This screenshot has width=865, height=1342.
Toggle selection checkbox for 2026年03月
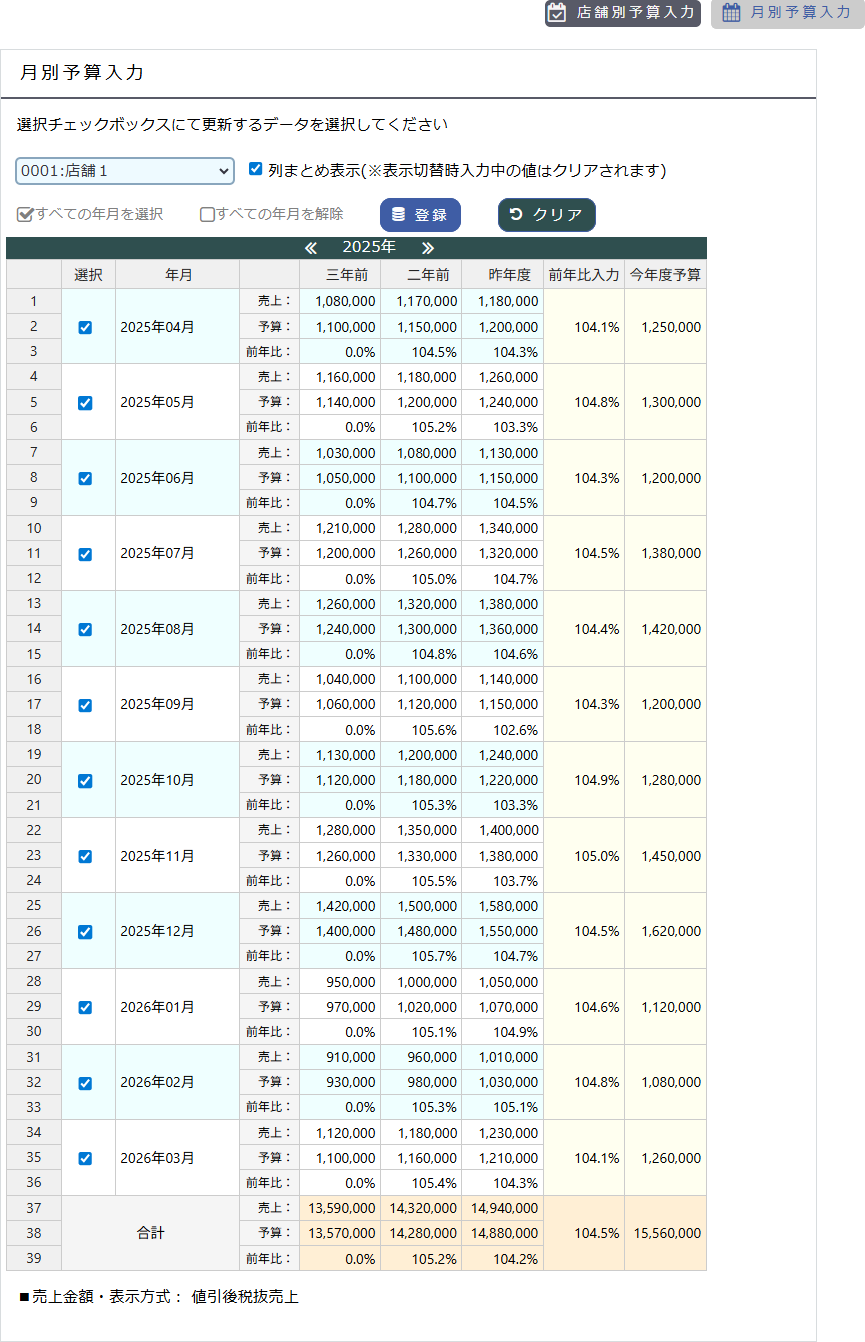click(85, 1158)
